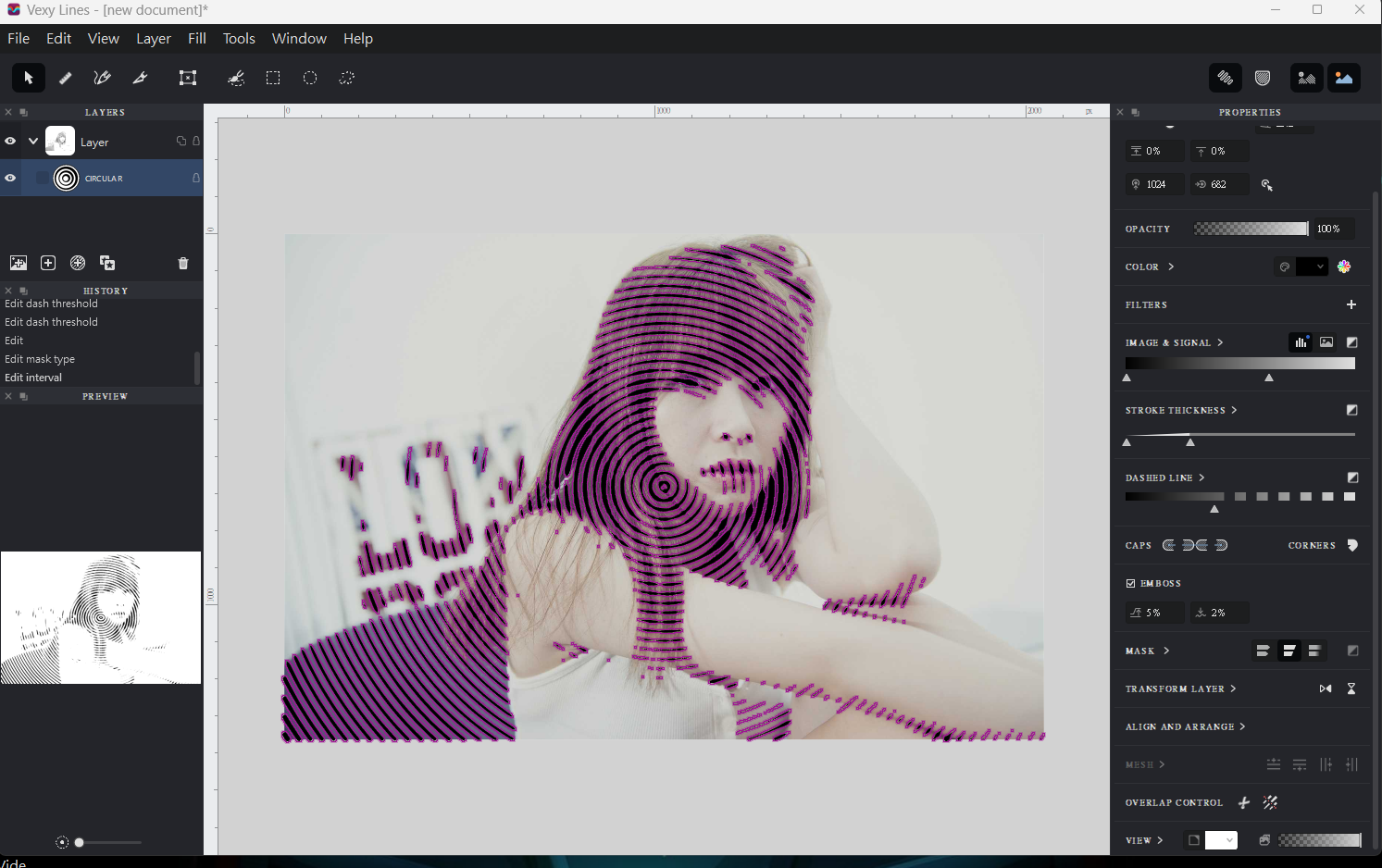Viewport: 1382px width, 868px height.
Task: Open the Fill menu
Action: tap(197, 38)
